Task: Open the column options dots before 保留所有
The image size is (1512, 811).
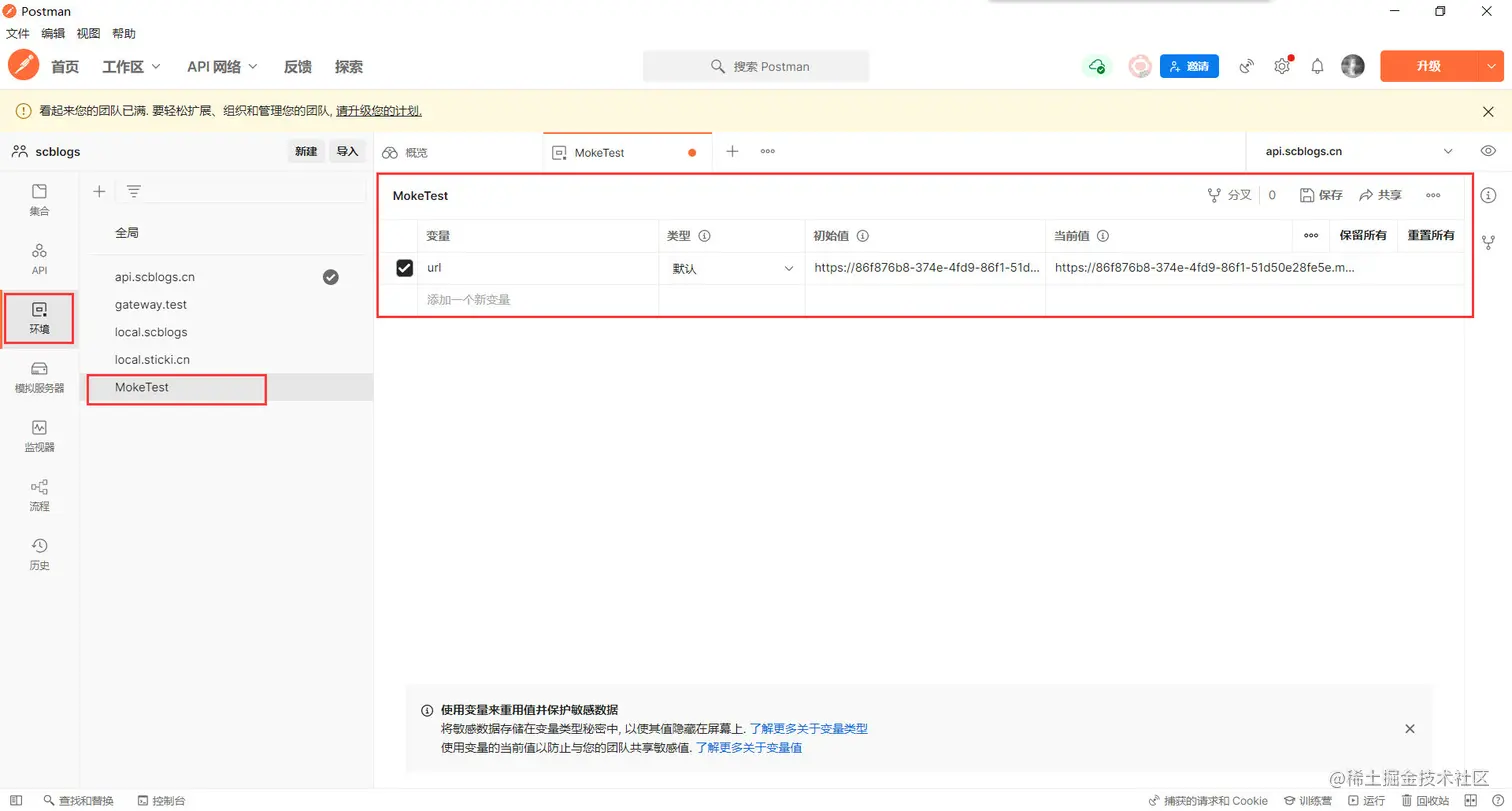Action: [1311, 236]
